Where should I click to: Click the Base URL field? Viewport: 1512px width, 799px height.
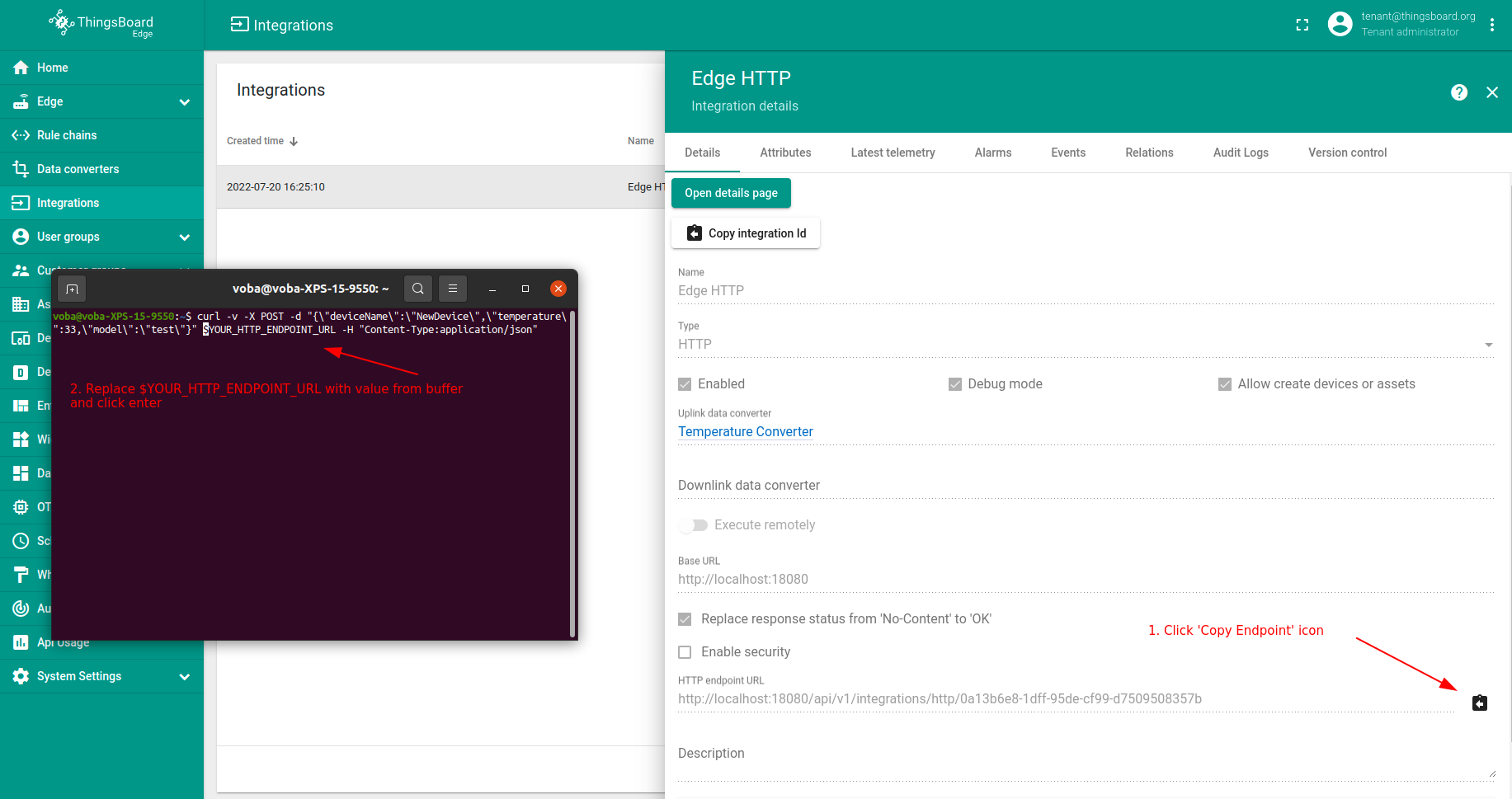coord(1086,580)
